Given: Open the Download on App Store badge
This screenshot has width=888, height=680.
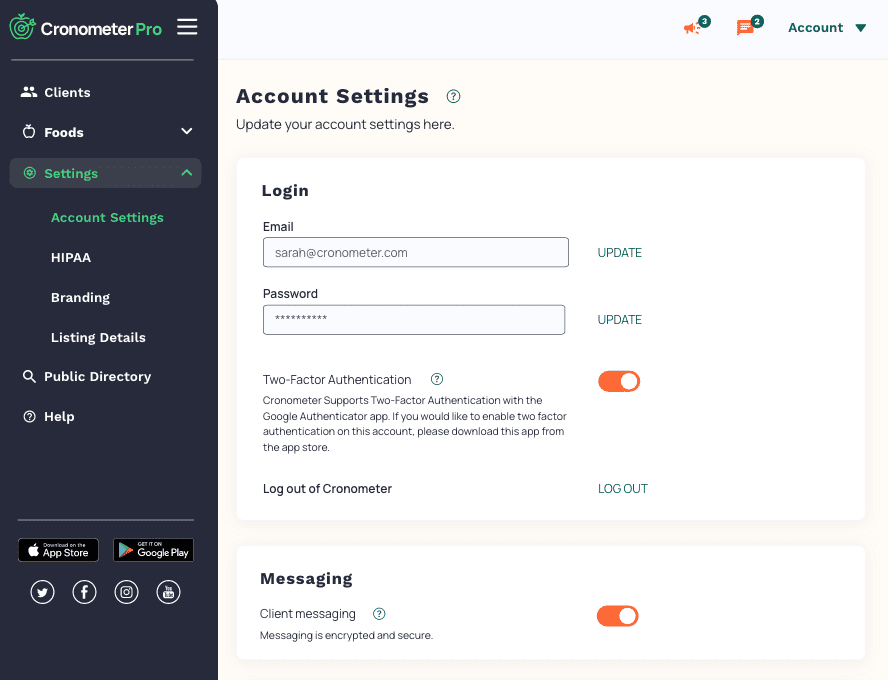Looking at the screenshot, I should 58,550.
